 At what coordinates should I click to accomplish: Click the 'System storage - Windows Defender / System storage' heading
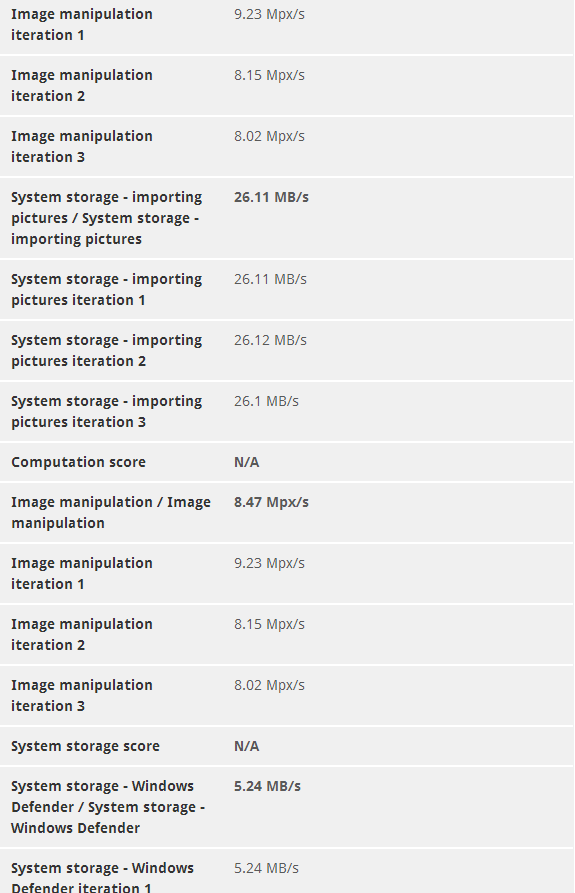pyautogui.click(x=108, y=807)
